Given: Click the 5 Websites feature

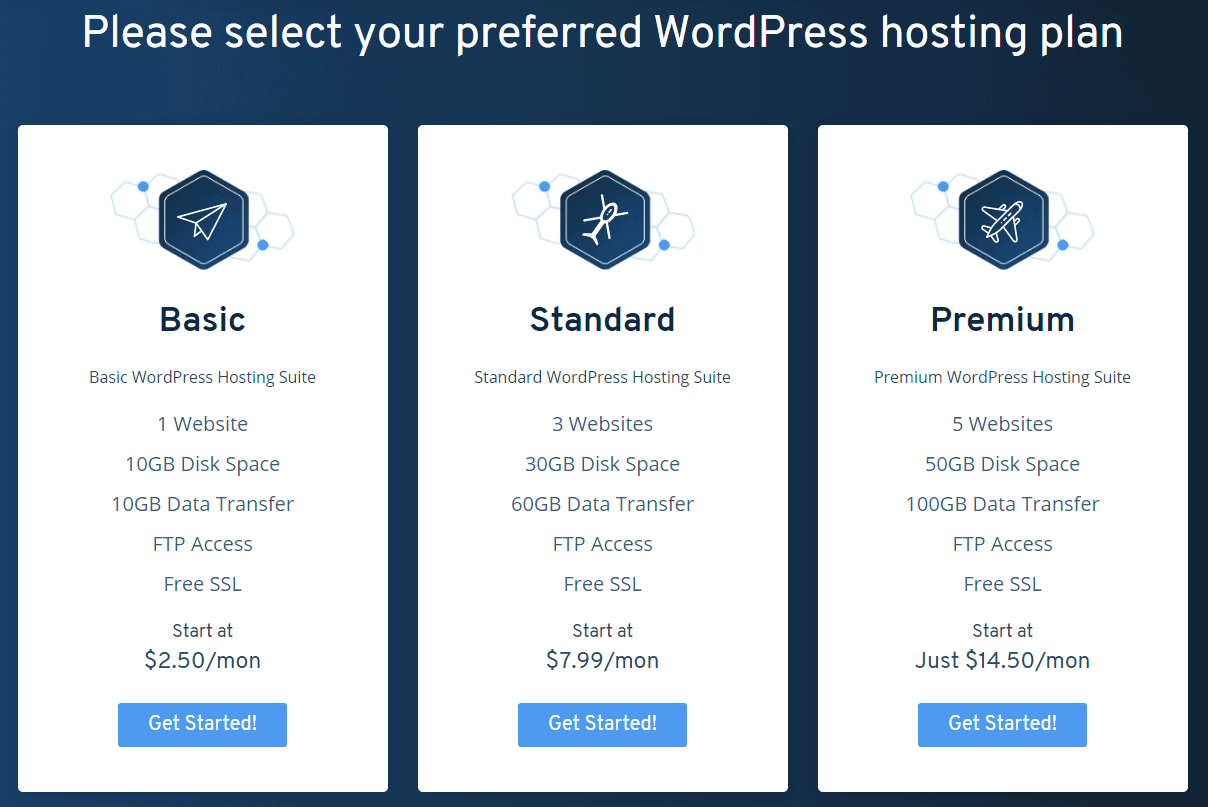Looking at the screenshot, I should [x=1002, y=424].
